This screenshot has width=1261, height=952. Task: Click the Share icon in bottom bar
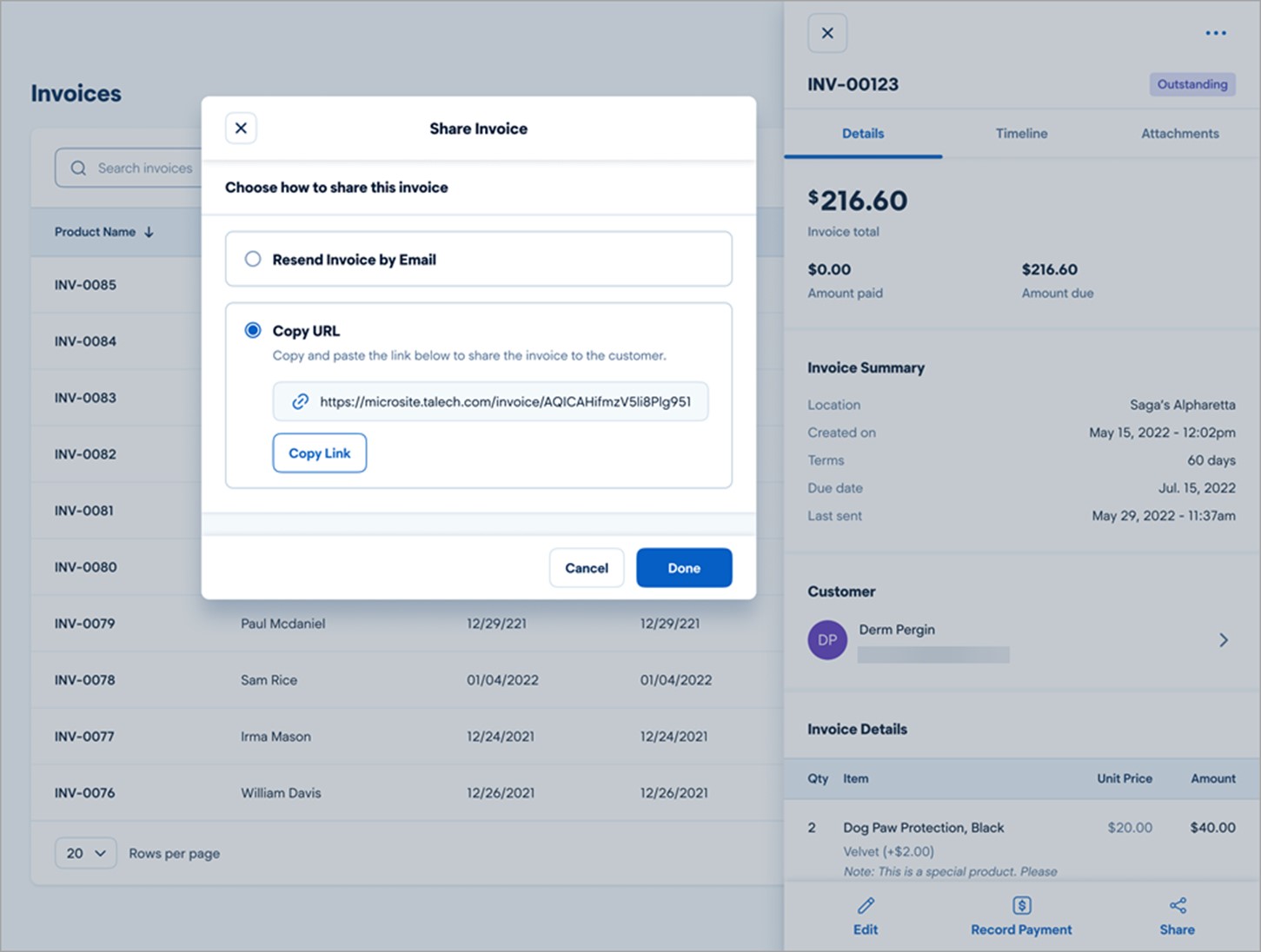coord(1178,905)
